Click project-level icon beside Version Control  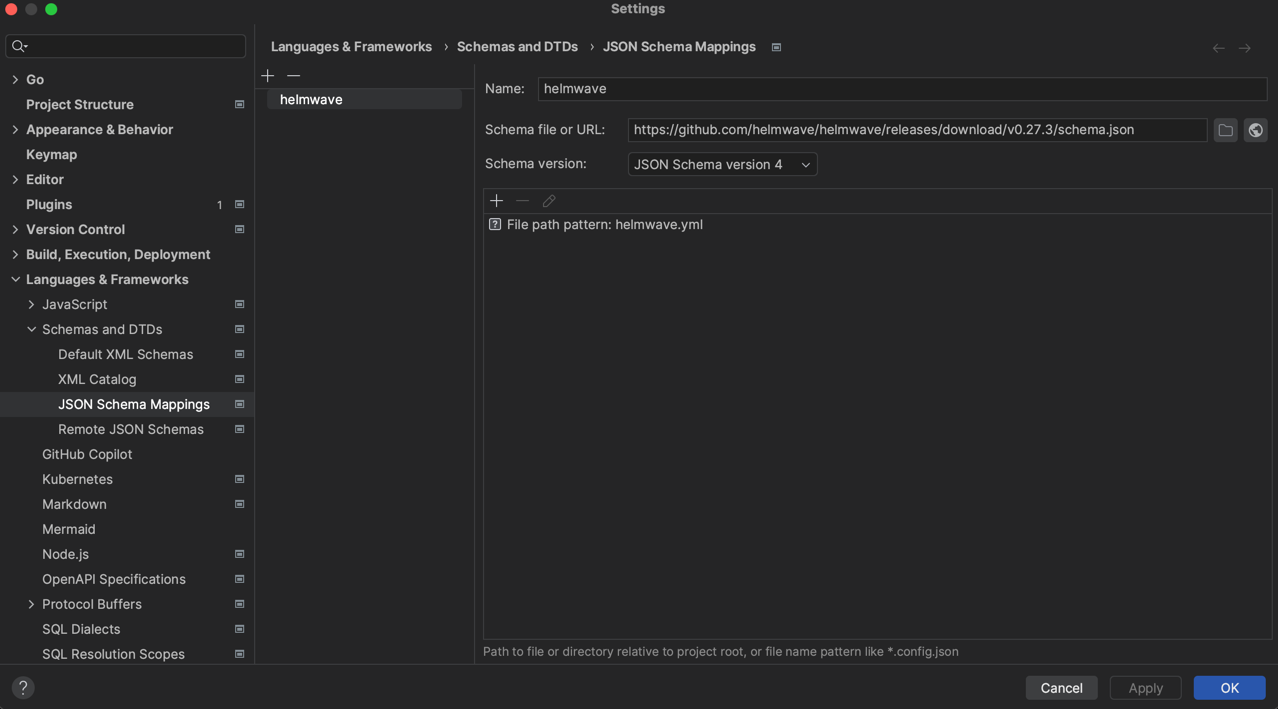pyautogui.click(x=239, y=229)
